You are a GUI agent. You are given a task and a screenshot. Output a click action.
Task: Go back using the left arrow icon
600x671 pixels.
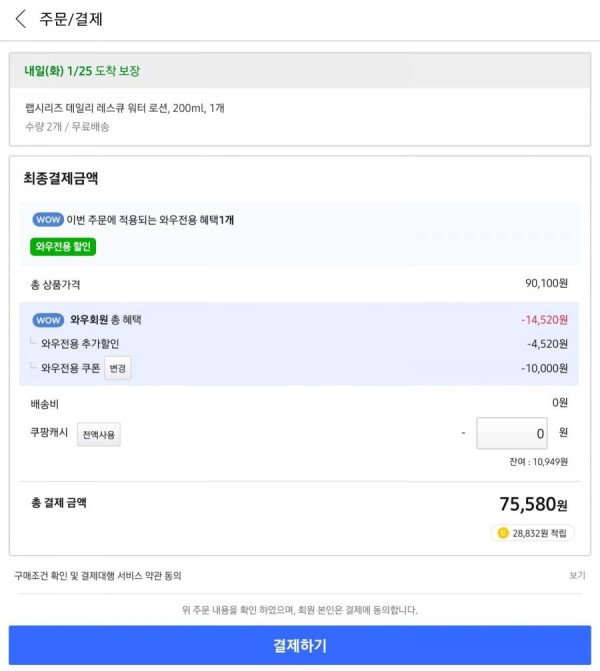(20, 19)
